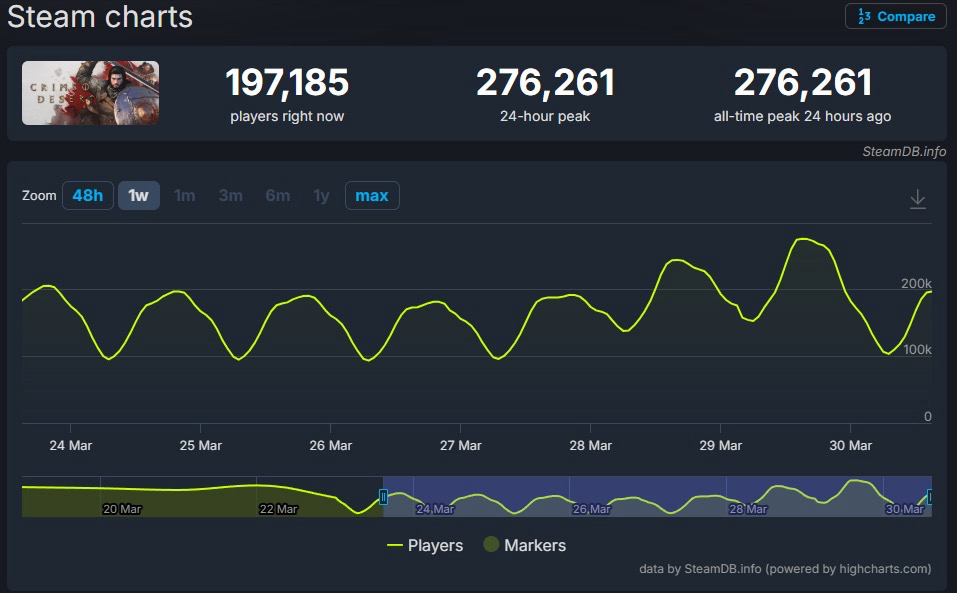Screen dimensions: 957x593
Task: Click the left navigator range handle
Action: pyautogui.click(x=383, y=497)
